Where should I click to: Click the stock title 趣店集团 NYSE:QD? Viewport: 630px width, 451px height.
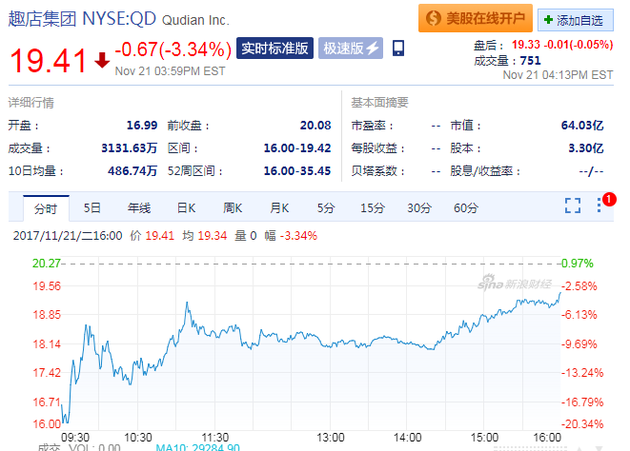[82, 18]
